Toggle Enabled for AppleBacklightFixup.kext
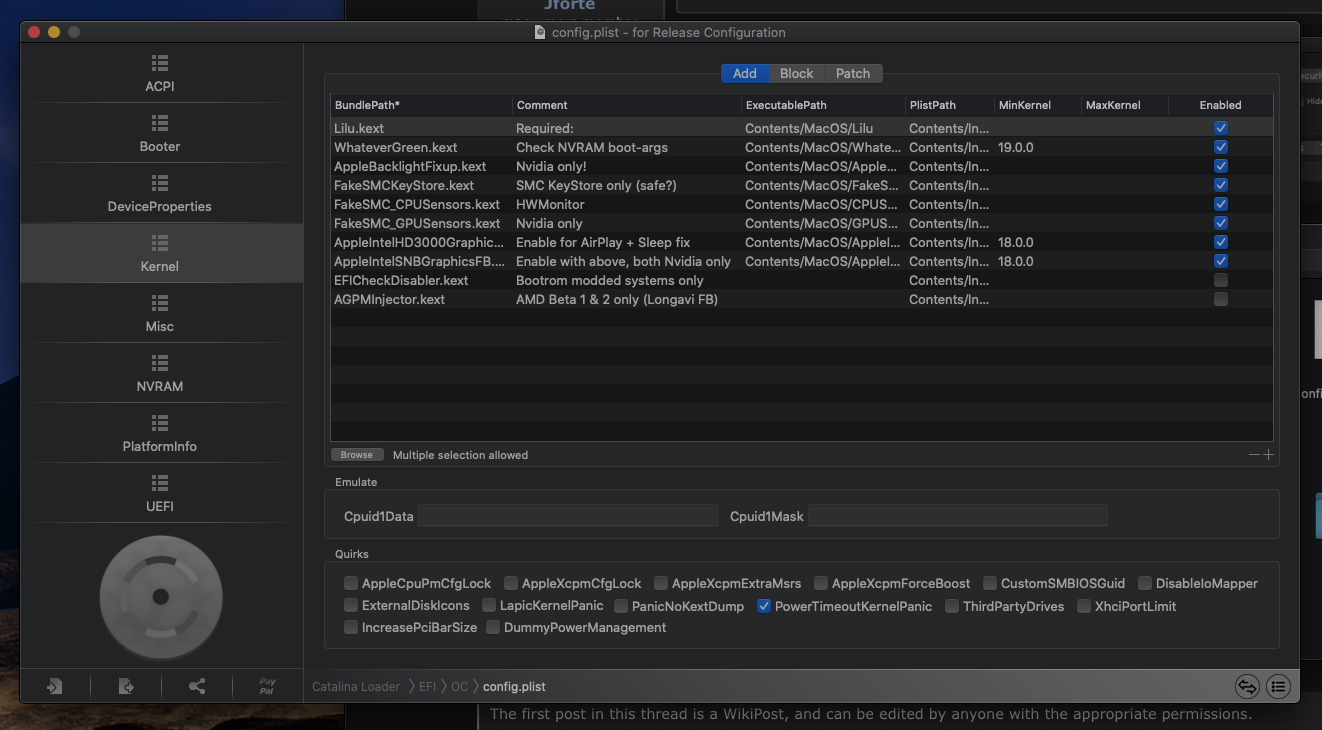The width and height of the screenshot is (1322, 730). click(x=1220, y=166)
